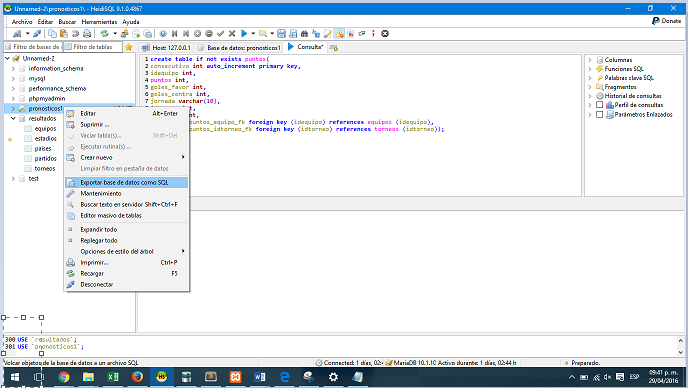Click the PayPal Donate button
Image resolution: width=688 pixels, height=388 pixels.
click(x=666, y=21)
